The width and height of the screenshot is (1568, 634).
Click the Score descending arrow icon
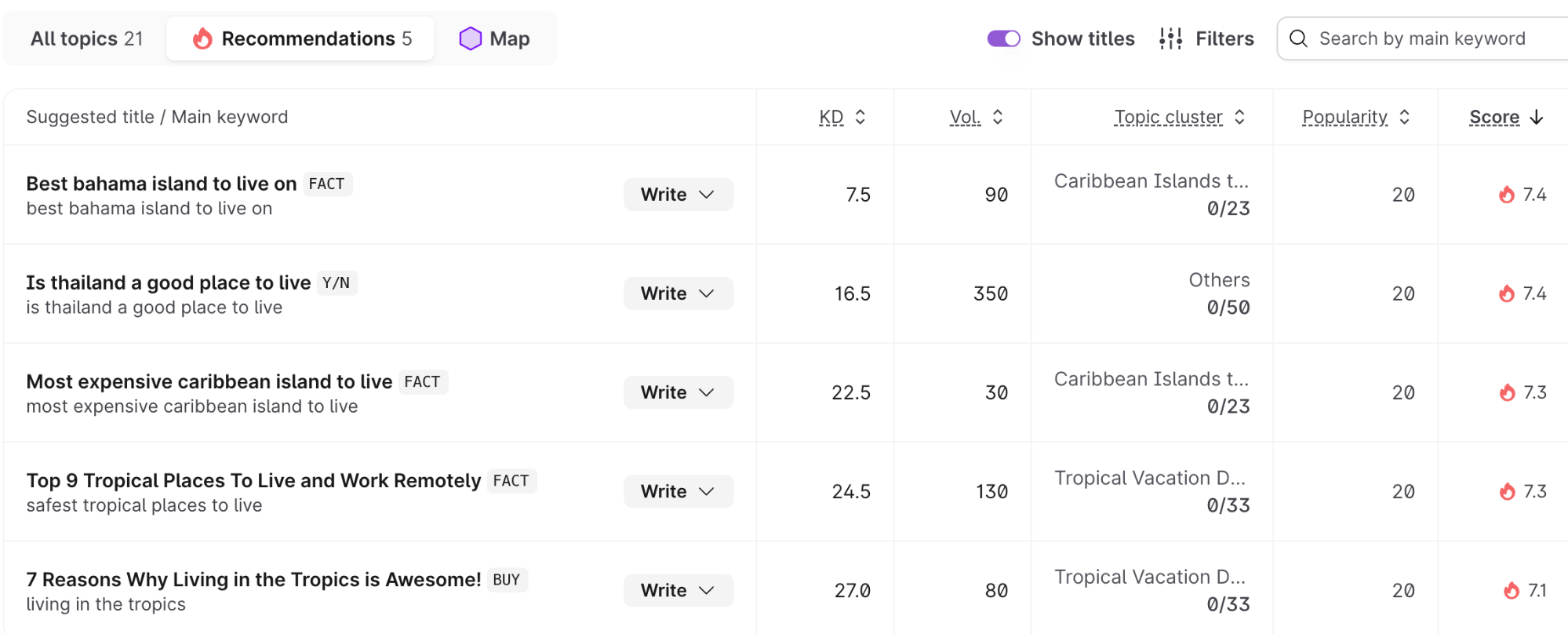1537,117
